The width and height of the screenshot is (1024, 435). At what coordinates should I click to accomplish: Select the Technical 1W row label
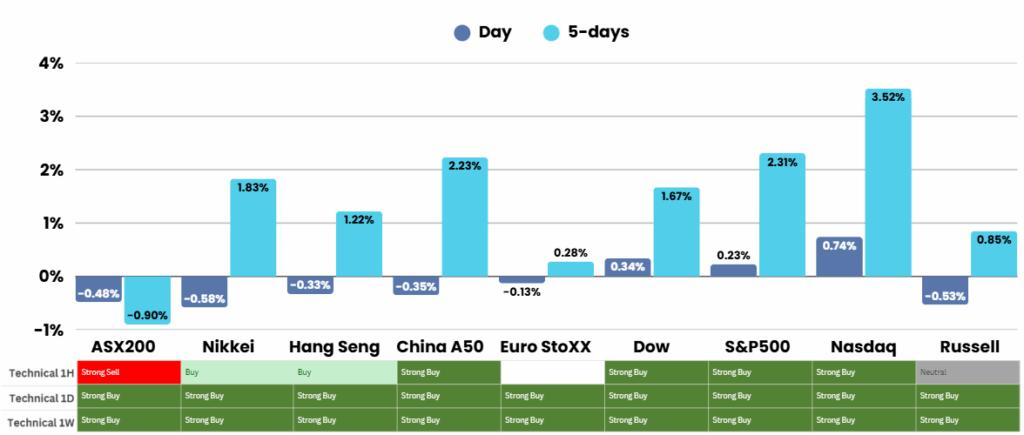[x=40, y=421]
